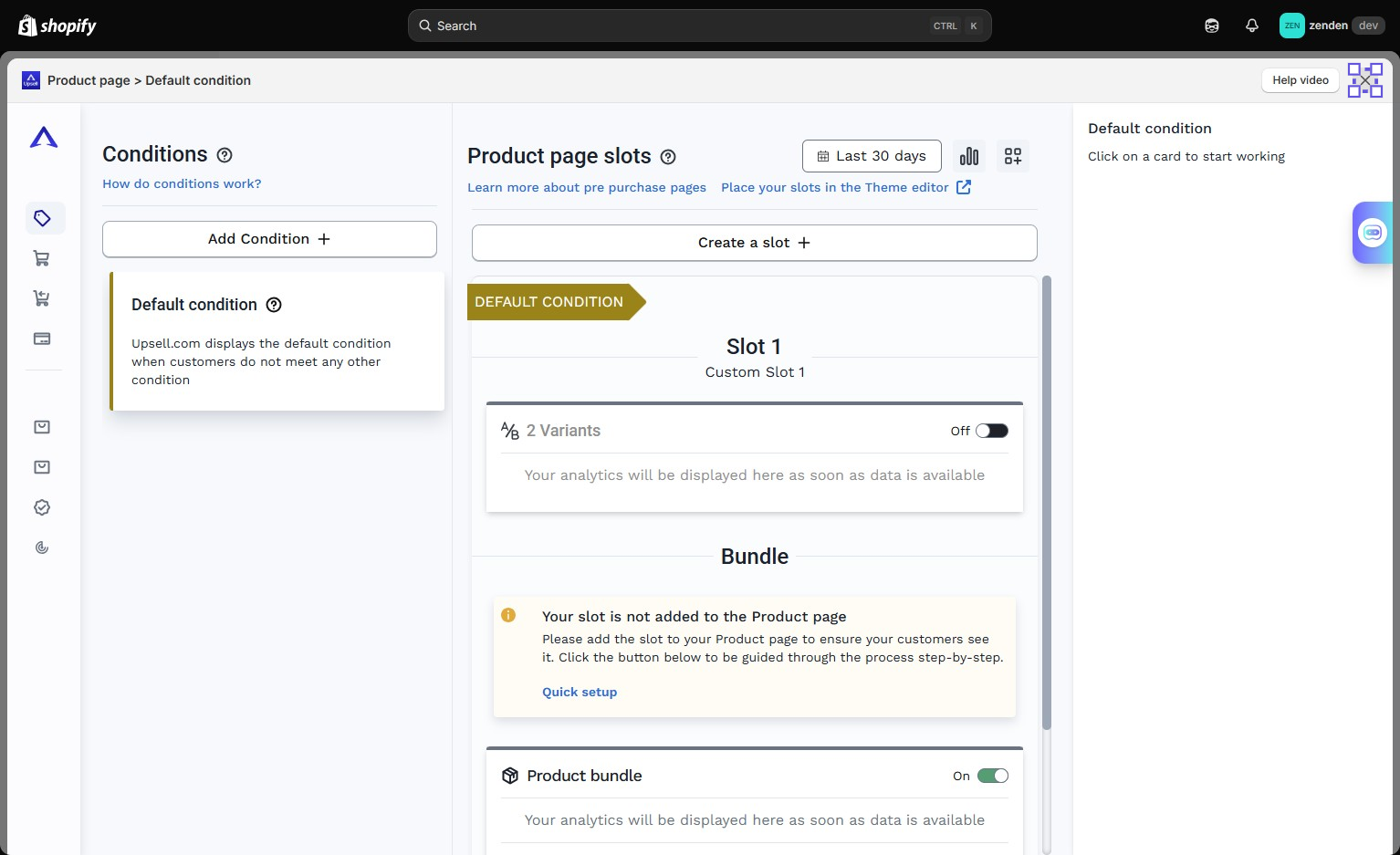Open the zenden account menu

click(1332, 26)
